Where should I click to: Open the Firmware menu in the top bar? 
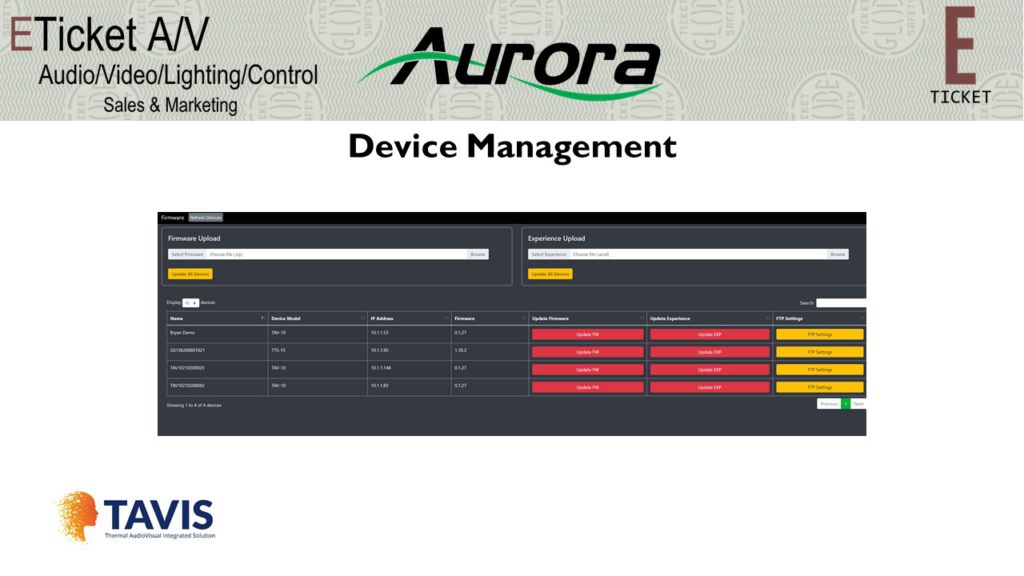tap(173, 217)
